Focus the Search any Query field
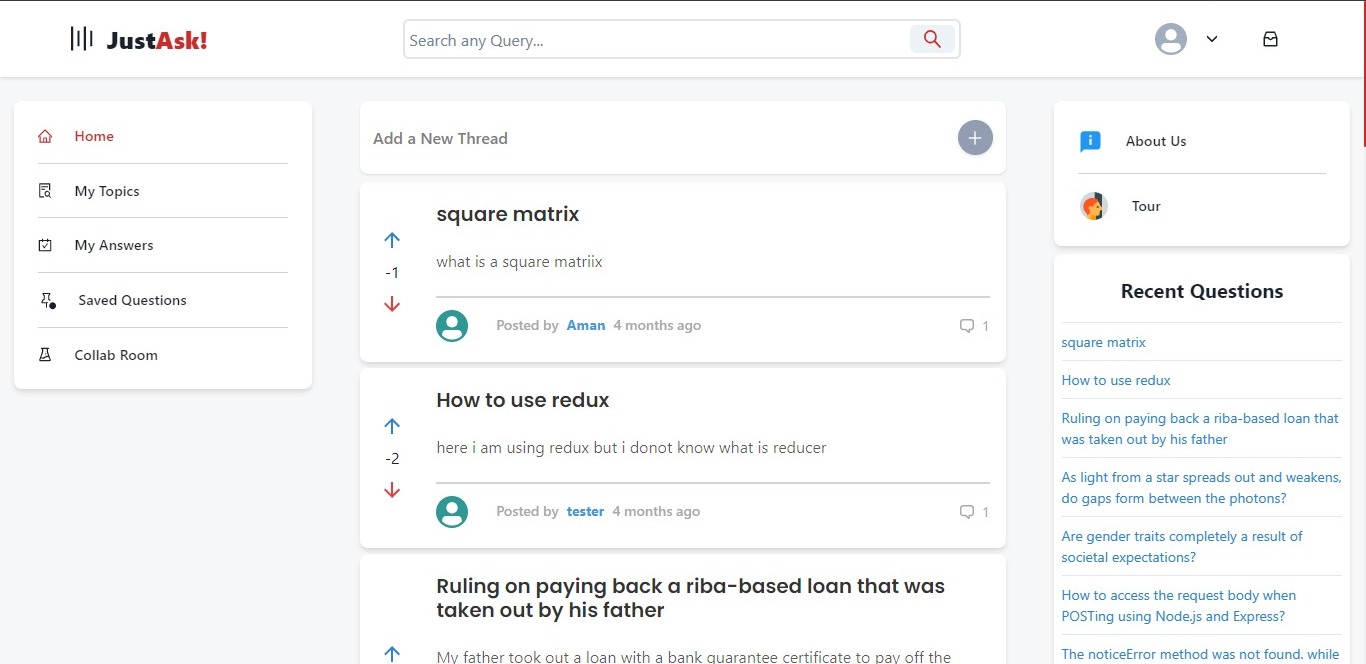The height and width of the screenshot is (664, 1366). click(656, 40)
